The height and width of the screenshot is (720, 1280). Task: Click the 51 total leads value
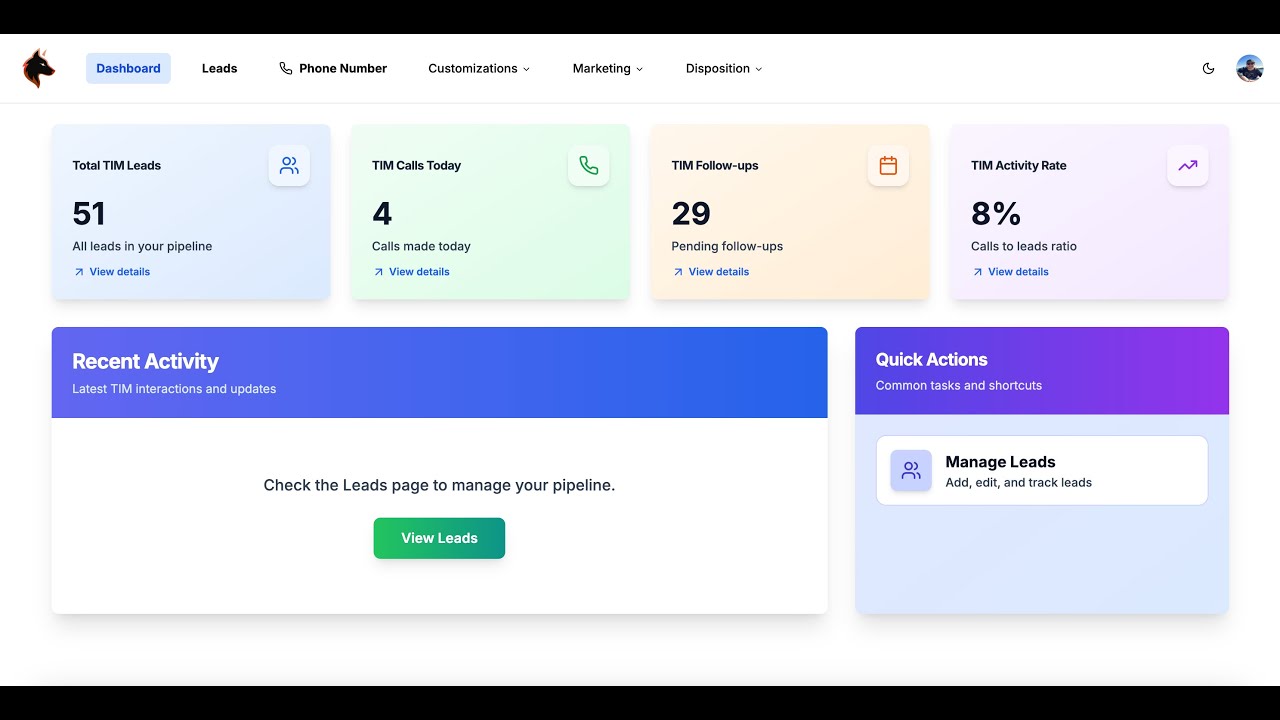point(89,213)
